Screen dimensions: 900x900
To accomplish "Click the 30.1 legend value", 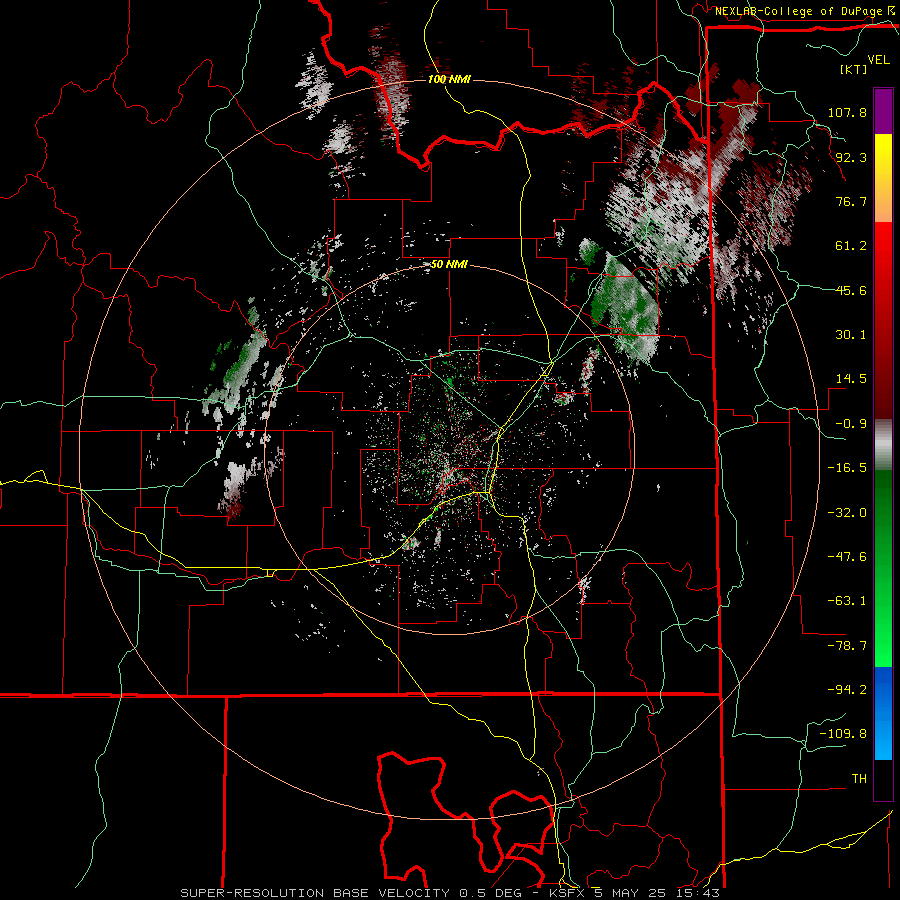I will pyautogui.click(x=851, y=335).
